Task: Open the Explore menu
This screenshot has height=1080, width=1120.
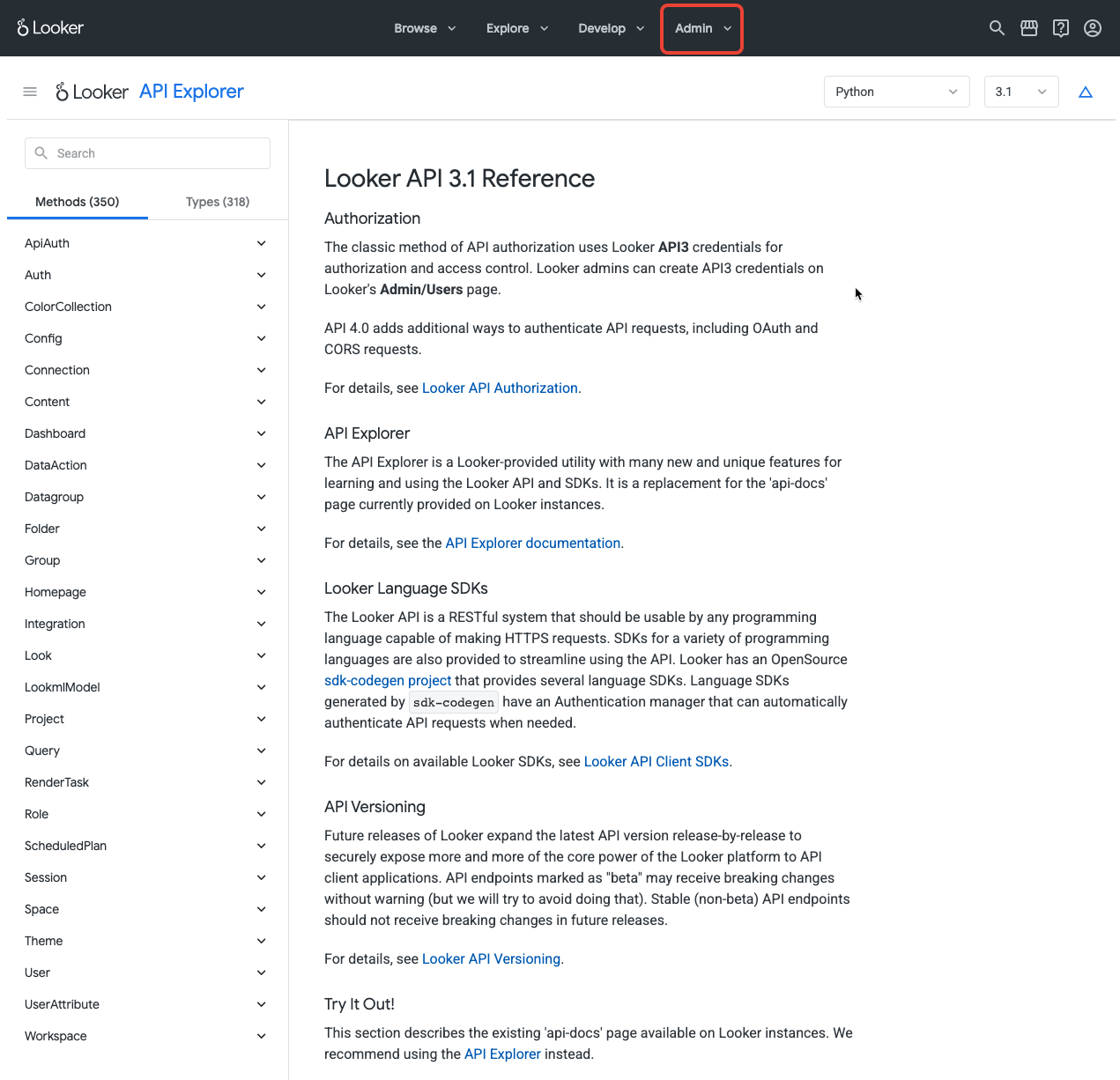Action: [516, 28]
